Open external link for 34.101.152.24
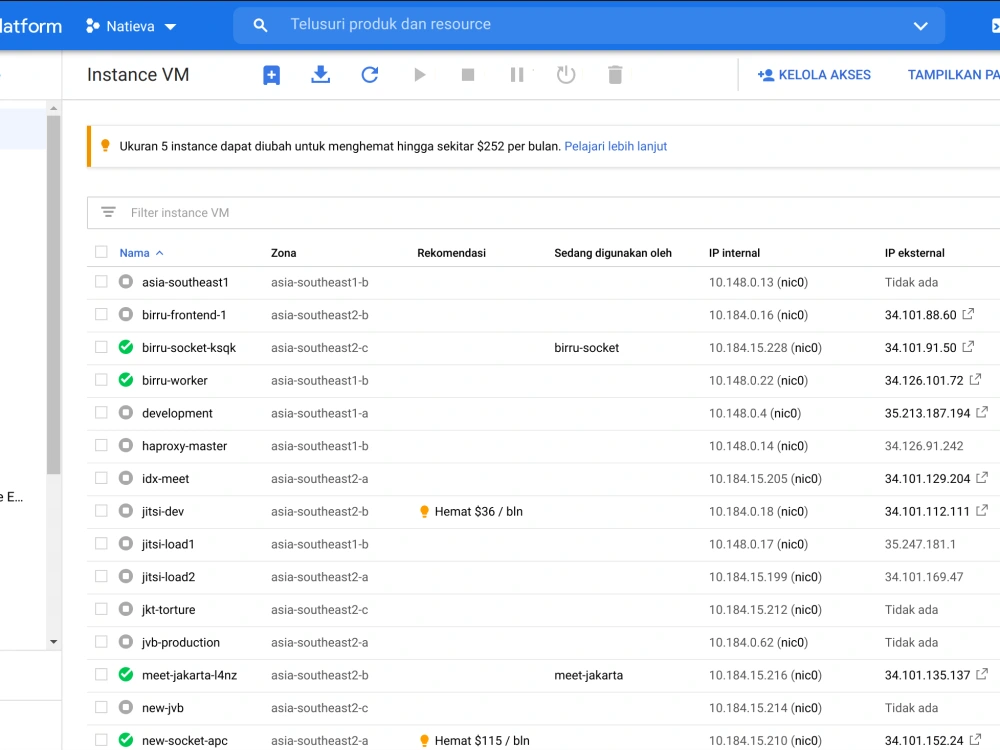1000x750 pixels. 975,739
